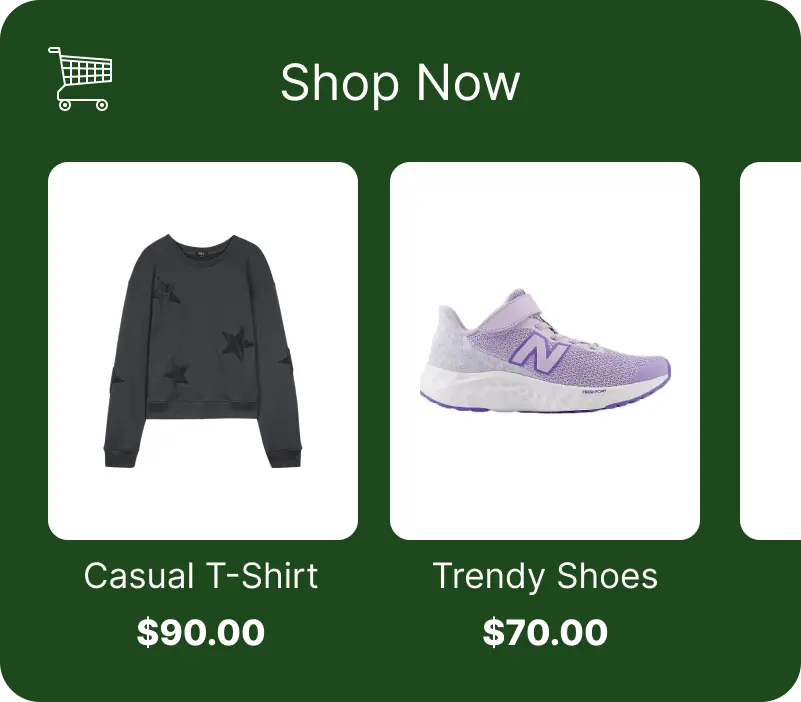The image size is (801, 702).
Task: Open the Casual T-Shirt product title
Action: tap(201, 576)
